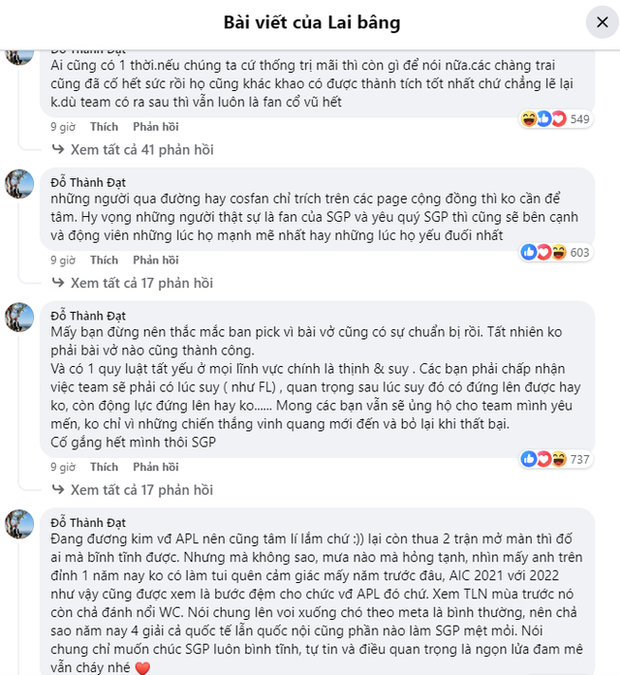Expand 17 replies under the 603-reaction comment

point(141,283)
